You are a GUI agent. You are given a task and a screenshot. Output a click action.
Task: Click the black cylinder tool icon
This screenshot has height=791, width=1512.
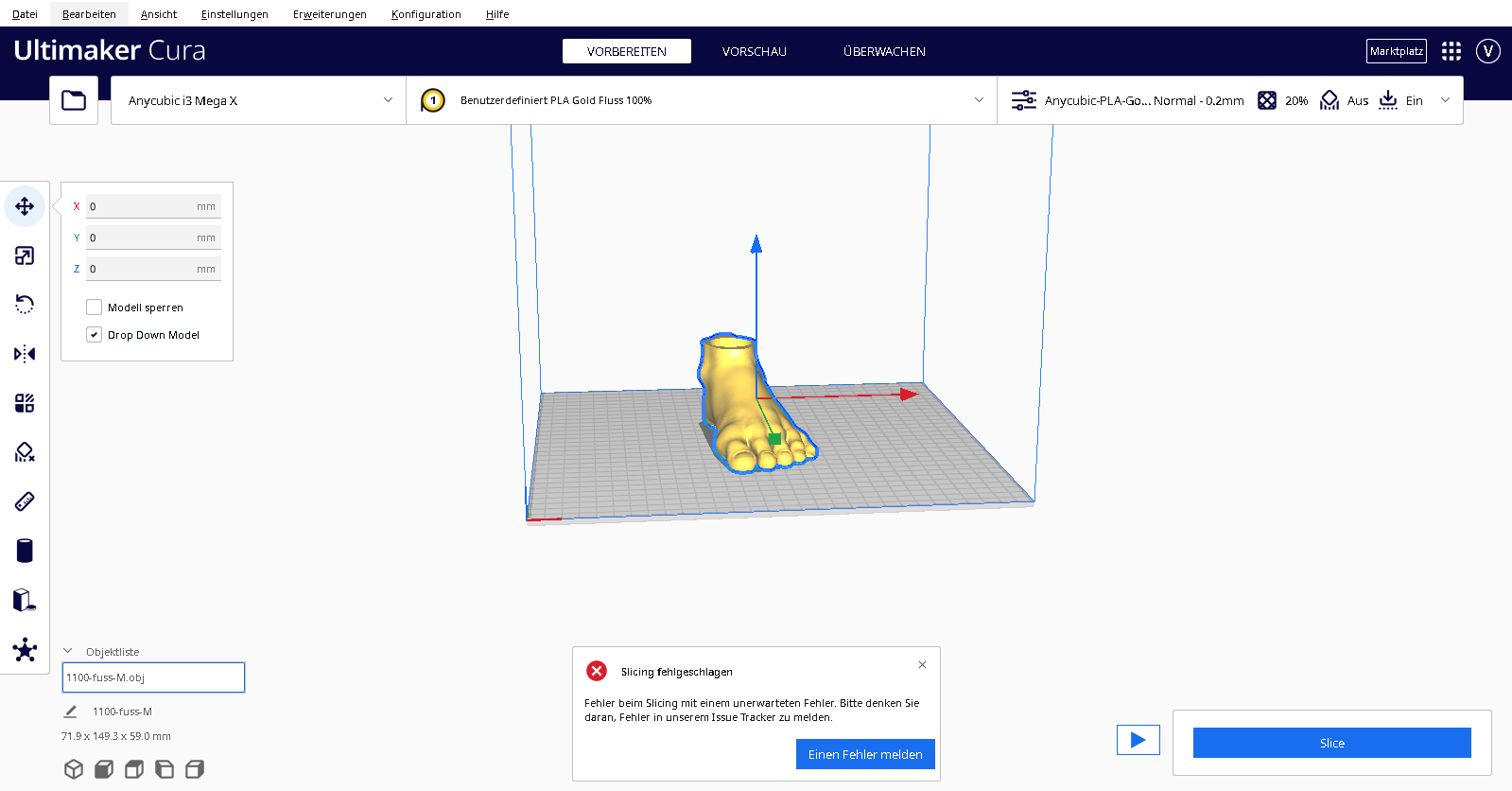tap(25, 551)
